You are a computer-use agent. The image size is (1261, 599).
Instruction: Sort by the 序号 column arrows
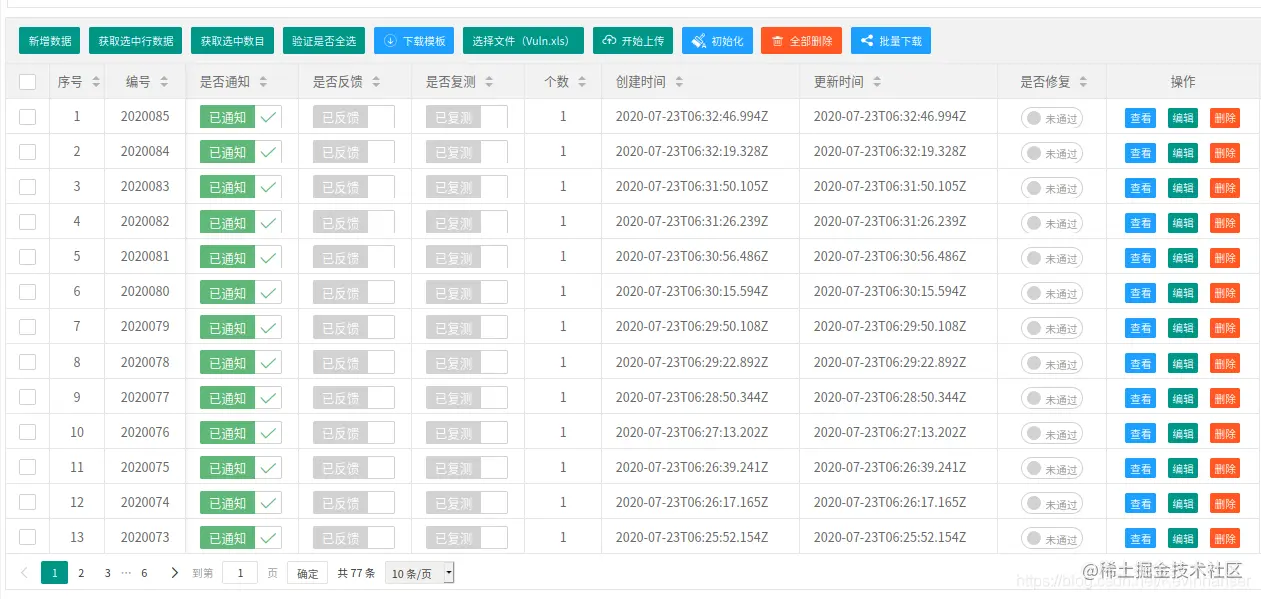tap(95, 82)
